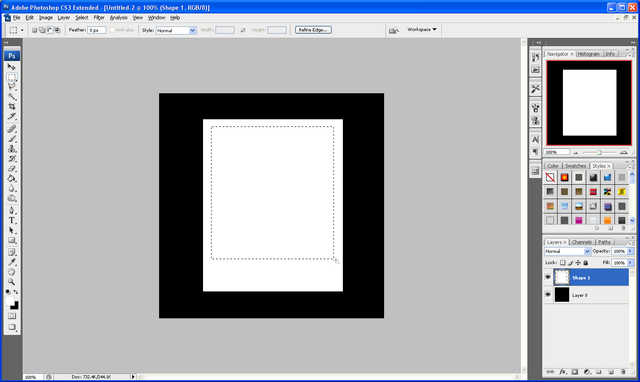Select the Paint Bucket tool
The width and height of the screenshot is (640, 382).
(x=12, y=178)
